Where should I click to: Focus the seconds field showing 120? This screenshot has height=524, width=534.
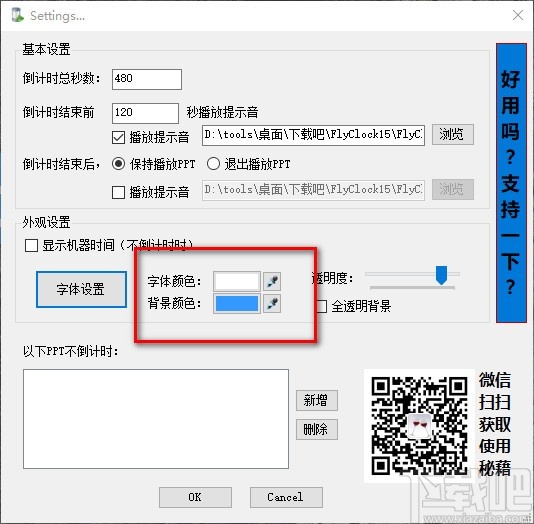tap(145, 113)
